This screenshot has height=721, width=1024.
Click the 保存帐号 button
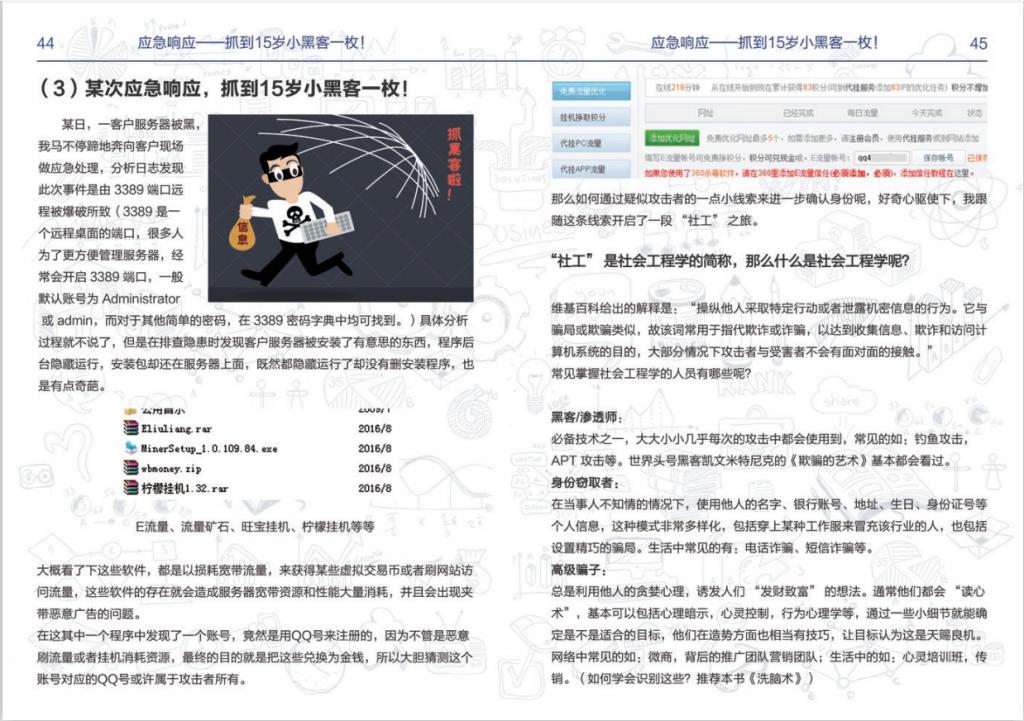(x=938, y=157)
